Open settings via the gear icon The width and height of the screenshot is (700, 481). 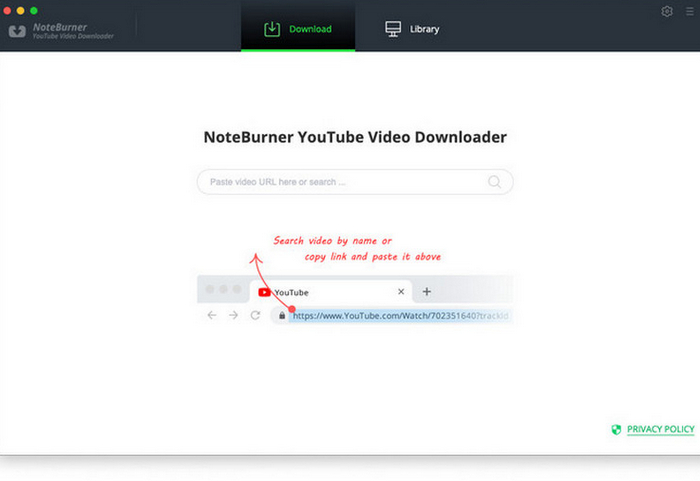[x=667, y=11]
